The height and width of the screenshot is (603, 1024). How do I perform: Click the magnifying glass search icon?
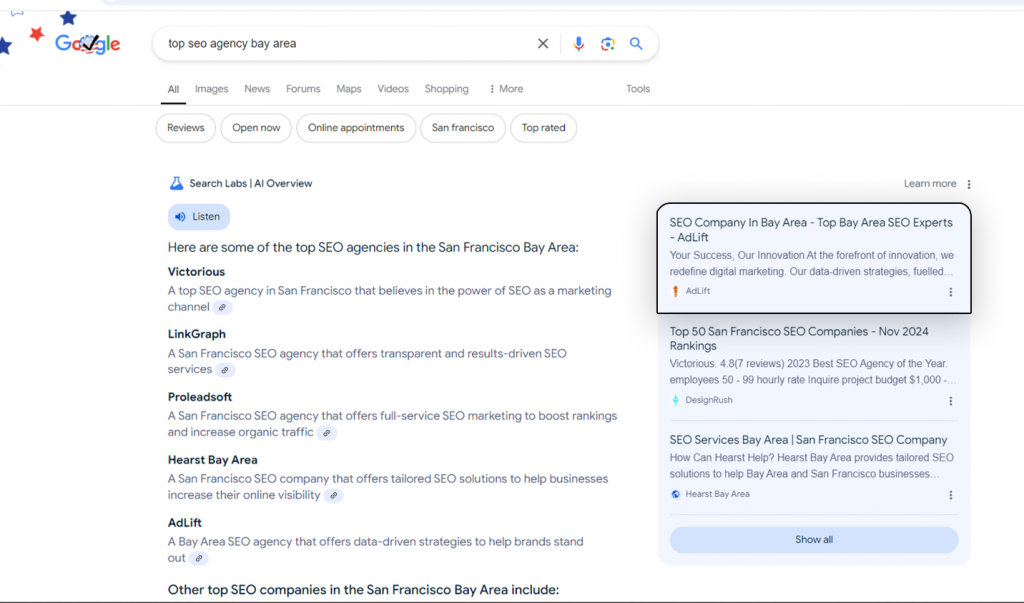pos(636,43)
